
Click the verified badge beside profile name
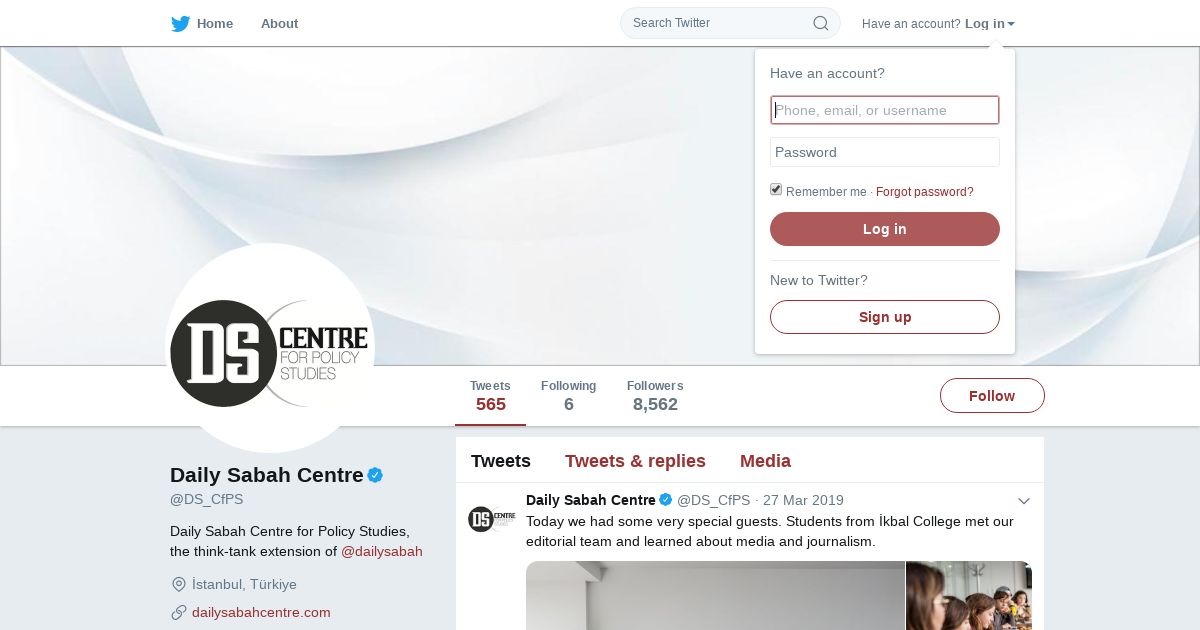[375, 475]
